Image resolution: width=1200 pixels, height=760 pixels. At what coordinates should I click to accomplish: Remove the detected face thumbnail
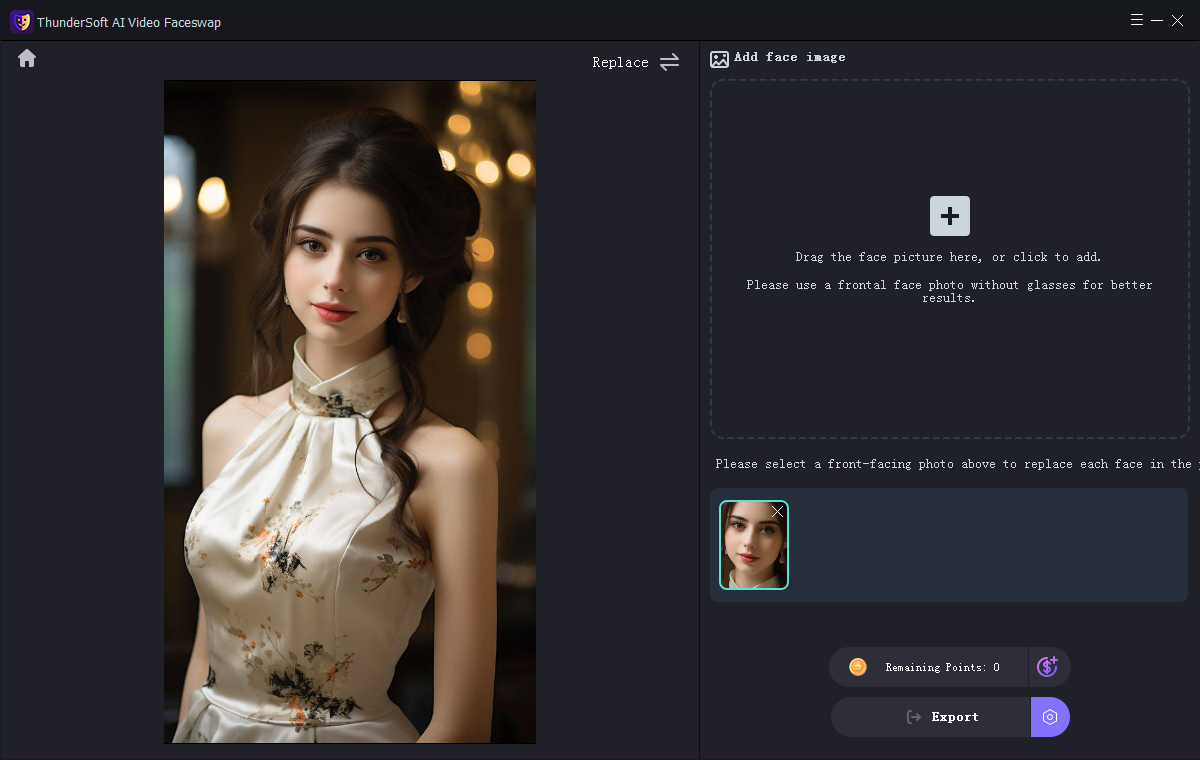(777, 512)
